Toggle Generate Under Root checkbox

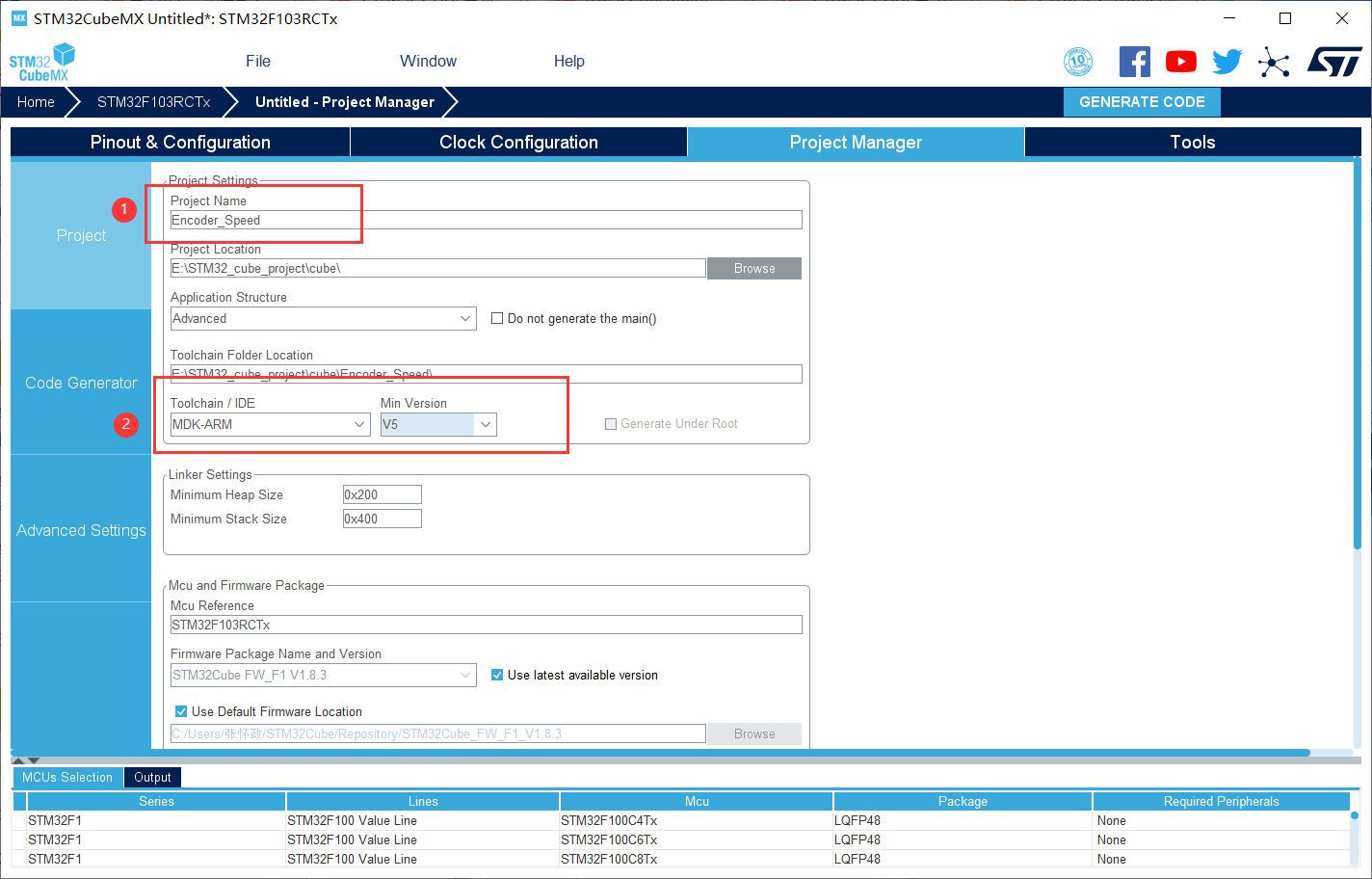click(x=610, y=424)
